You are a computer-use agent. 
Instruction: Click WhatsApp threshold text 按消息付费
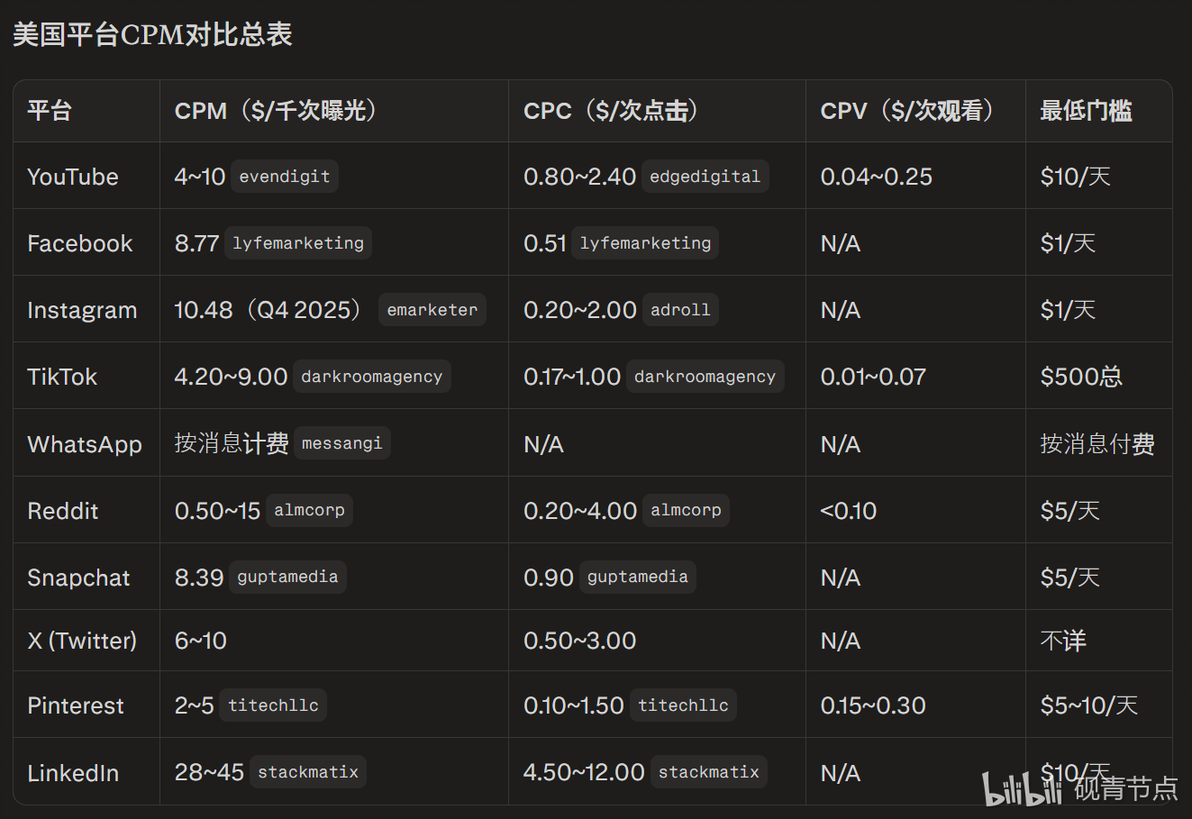point(1098,443)
